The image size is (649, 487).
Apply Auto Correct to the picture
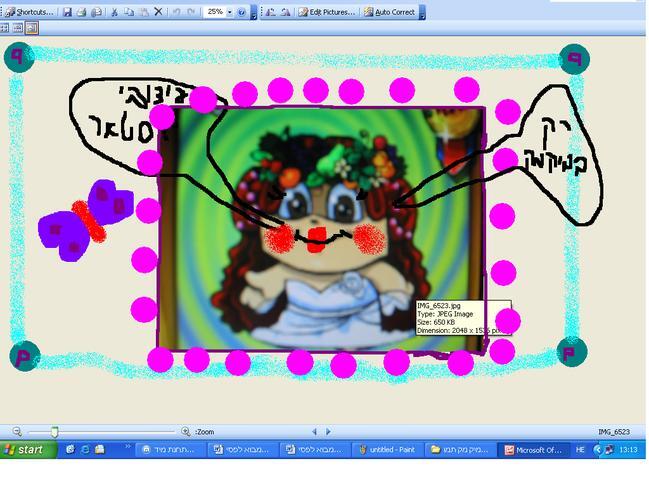pos(389,12)
